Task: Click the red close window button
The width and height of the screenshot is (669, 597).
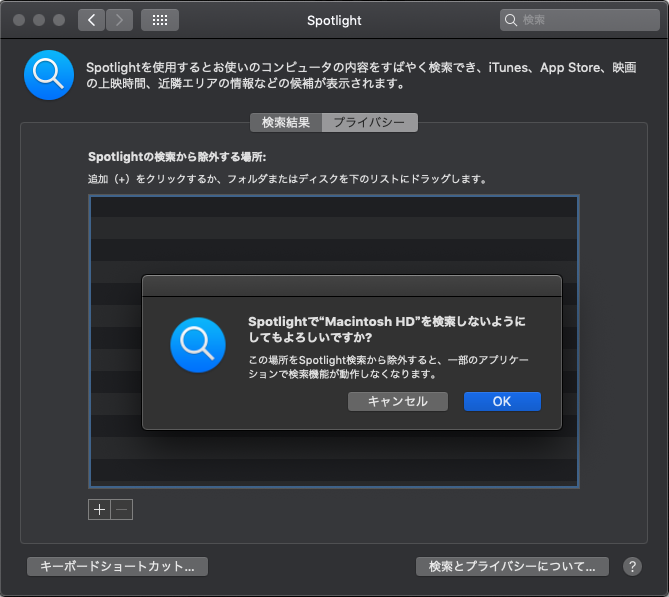Action: click(x=19, y=20)
